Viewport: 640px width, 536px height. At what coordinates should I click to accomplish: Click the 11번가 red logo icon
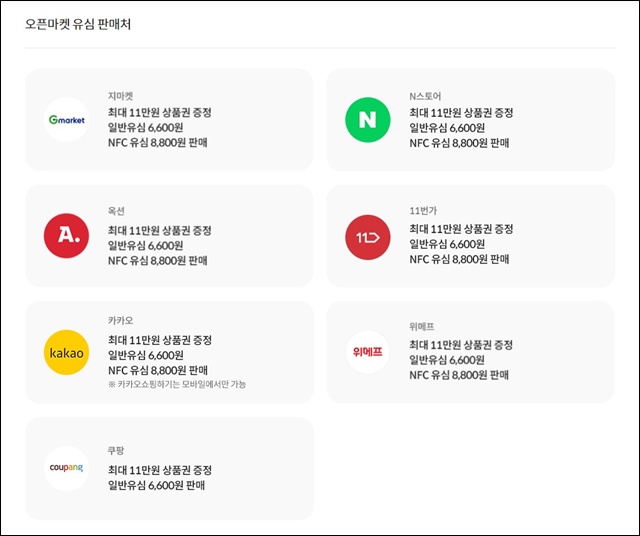[368, 237]
